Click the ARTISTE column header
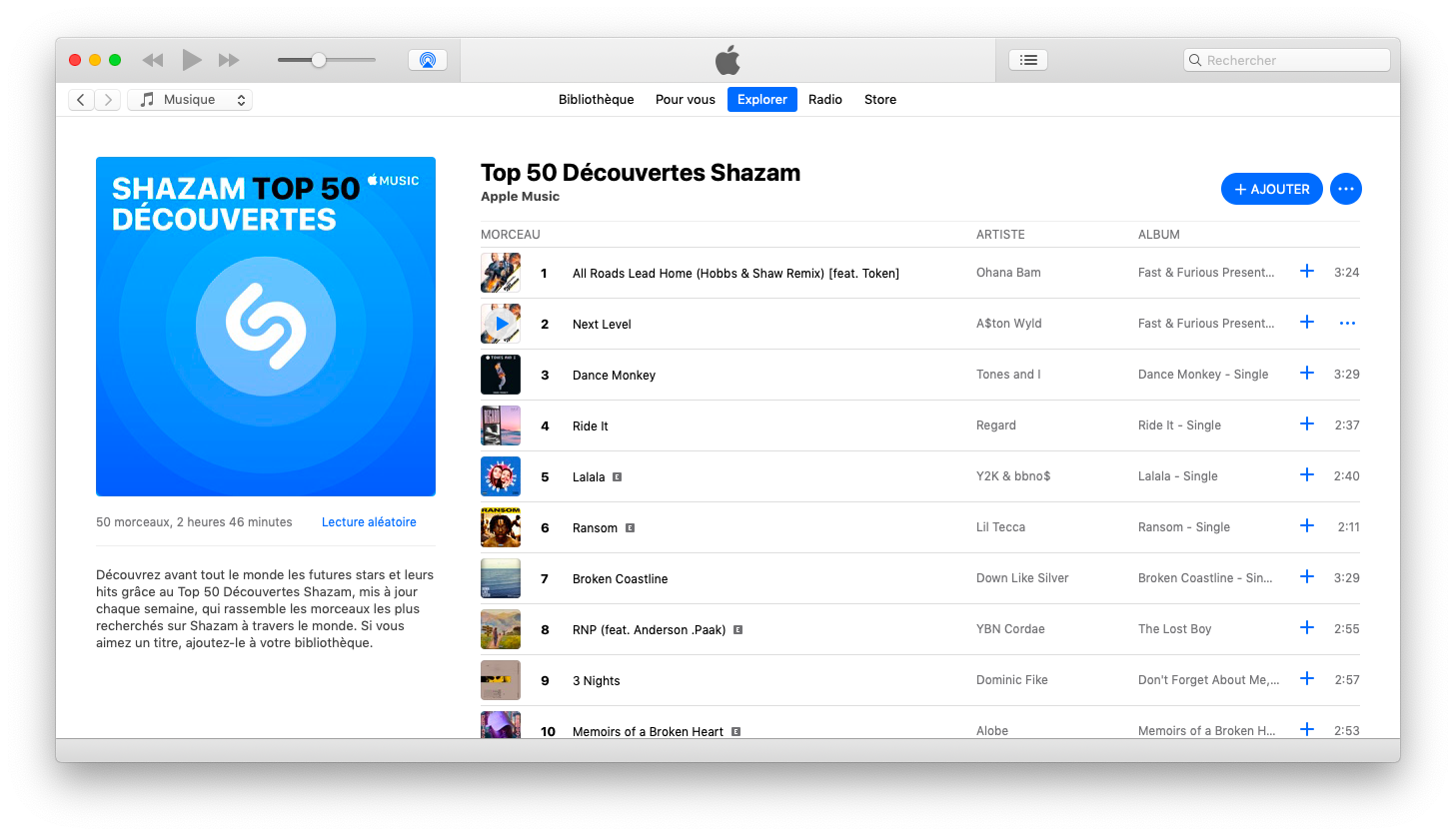This screenshot has width=1456, height=836. (1000, 235)
